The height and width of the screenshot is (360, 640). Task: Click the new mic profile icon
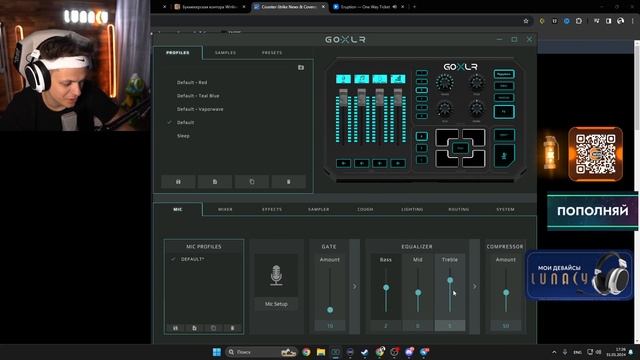click(x=194, y=328)
